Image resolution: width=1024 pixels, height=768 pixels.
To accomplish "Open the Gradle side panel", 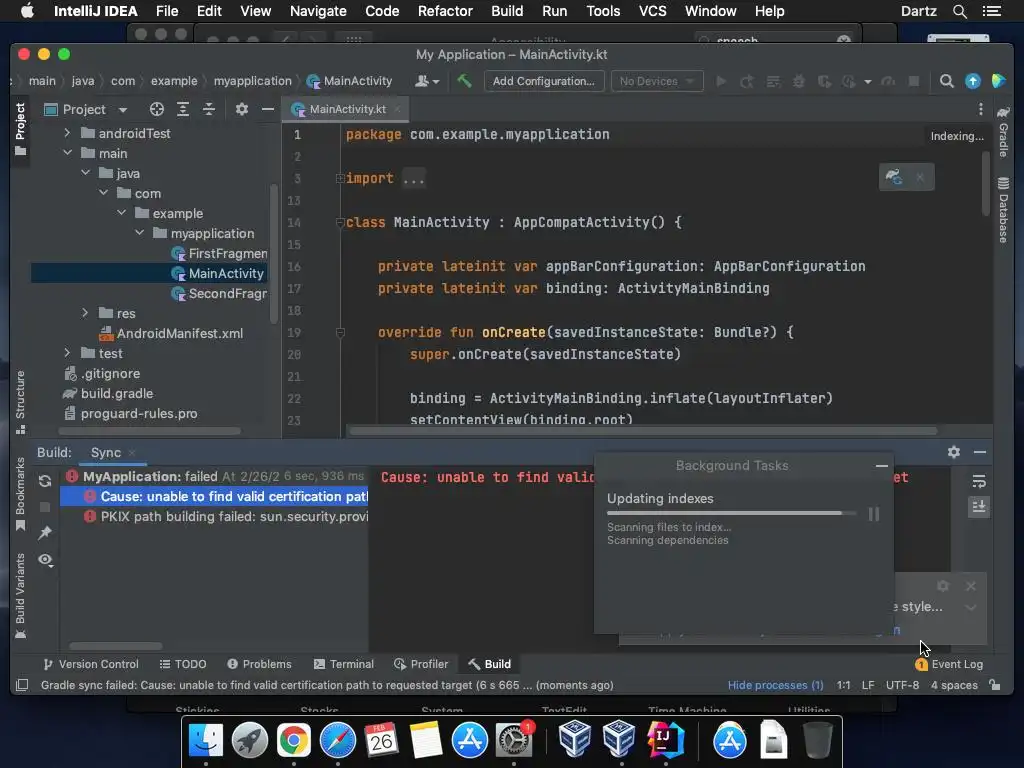I will 1004,132.
